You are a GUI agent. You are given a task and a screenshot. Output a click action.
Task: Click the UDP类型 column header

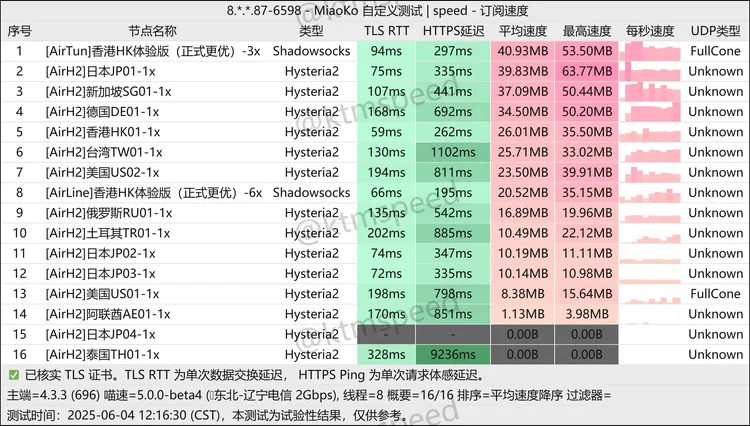pos(715,30)
